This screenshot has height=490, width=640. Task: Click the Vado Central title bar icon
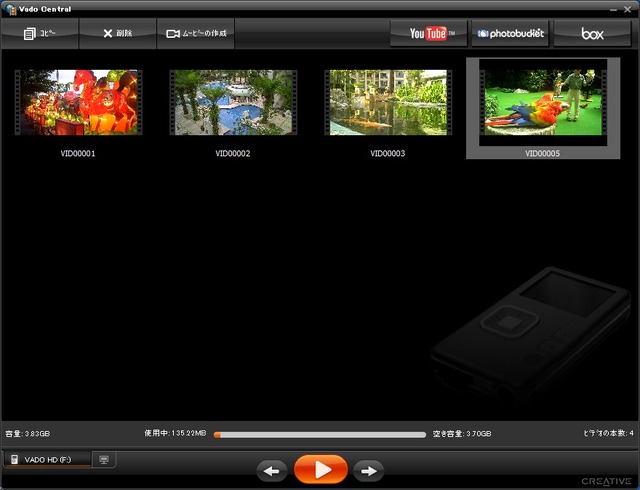tap(9, 8)
